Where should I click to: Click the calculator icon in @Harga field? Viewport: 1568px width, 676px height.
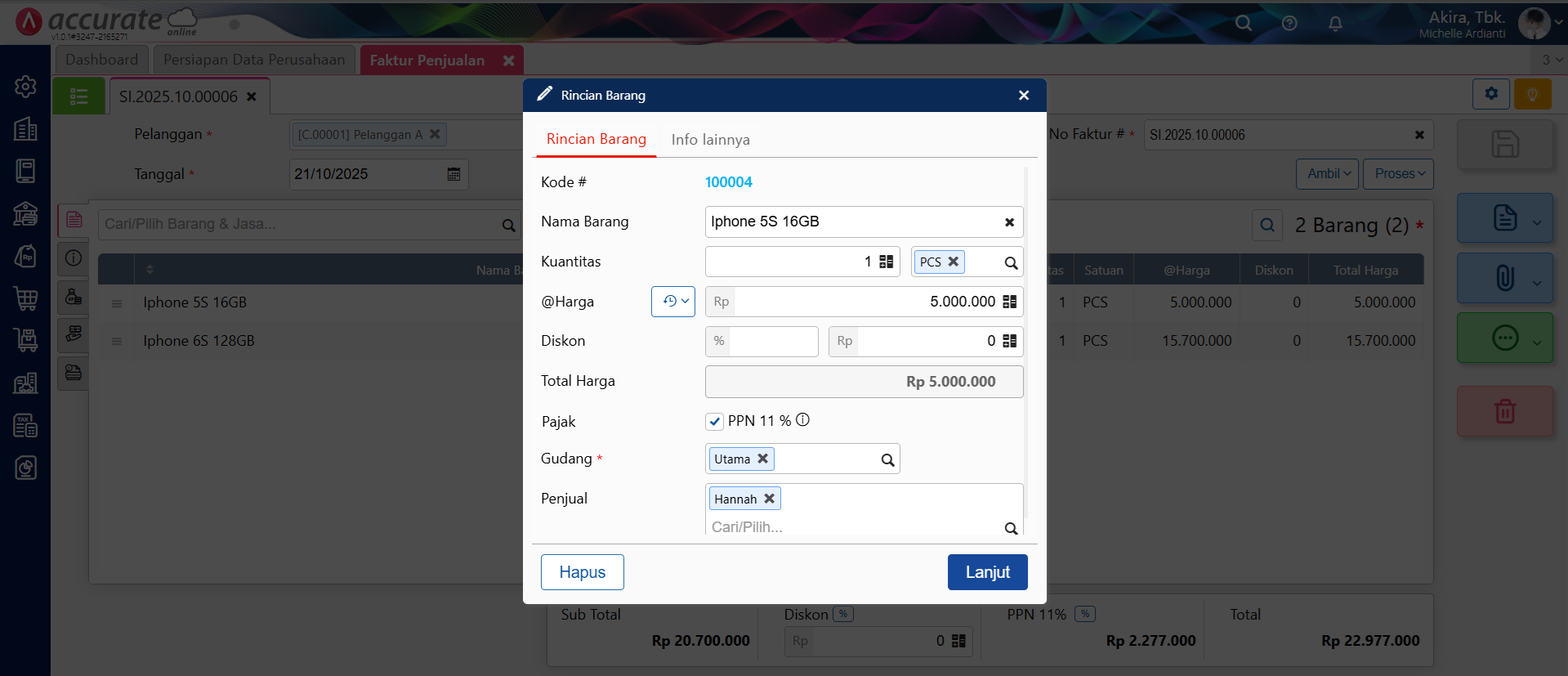1009,302
